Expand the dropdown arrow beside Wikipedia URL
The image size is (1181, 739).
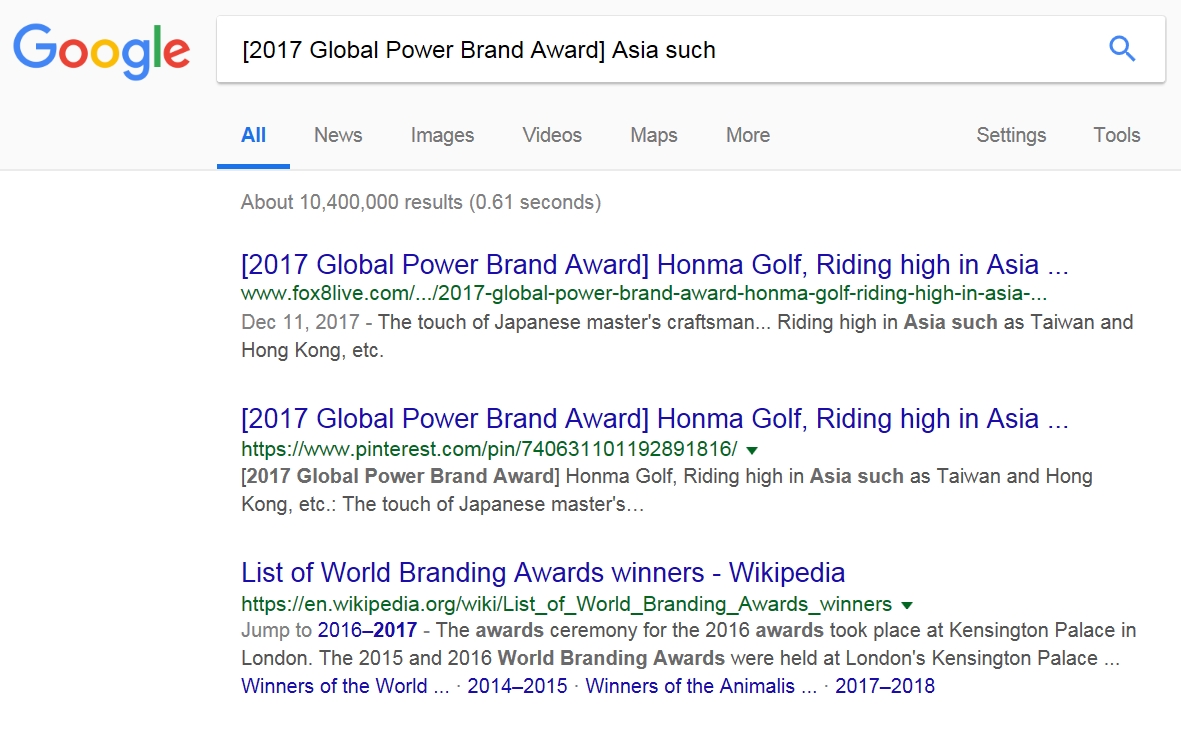(x=907, y=605)
